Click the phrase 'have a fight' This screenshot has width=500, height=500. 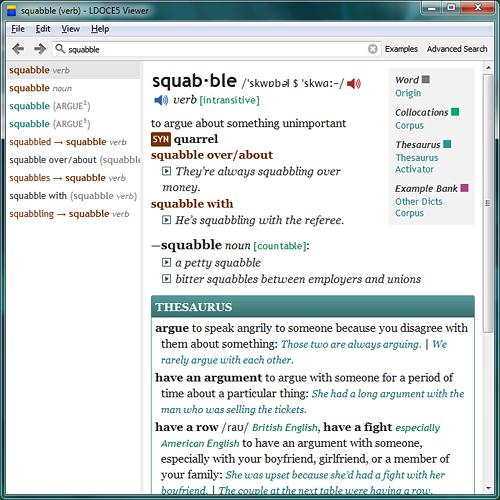point(357,427)
